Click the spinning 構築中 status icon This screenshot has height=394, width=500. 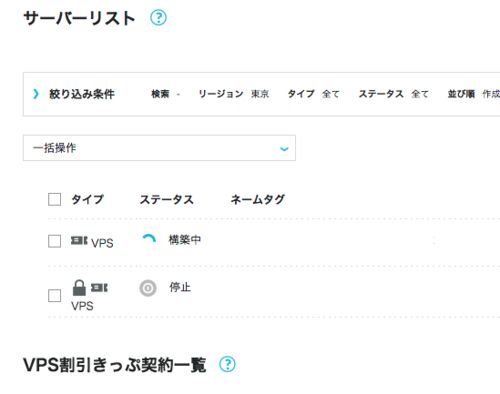tap(149, 239)
